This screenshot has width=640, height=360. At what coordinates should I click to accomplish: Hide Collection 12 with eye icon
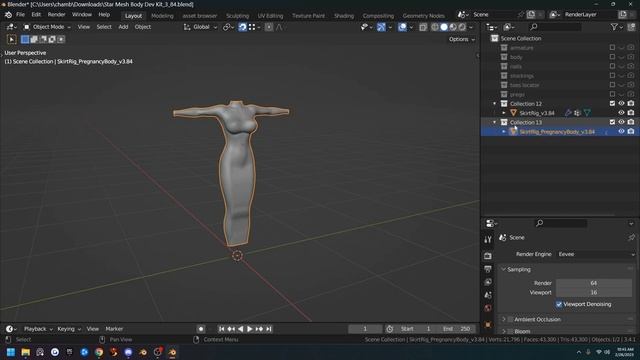coord(621,104)
